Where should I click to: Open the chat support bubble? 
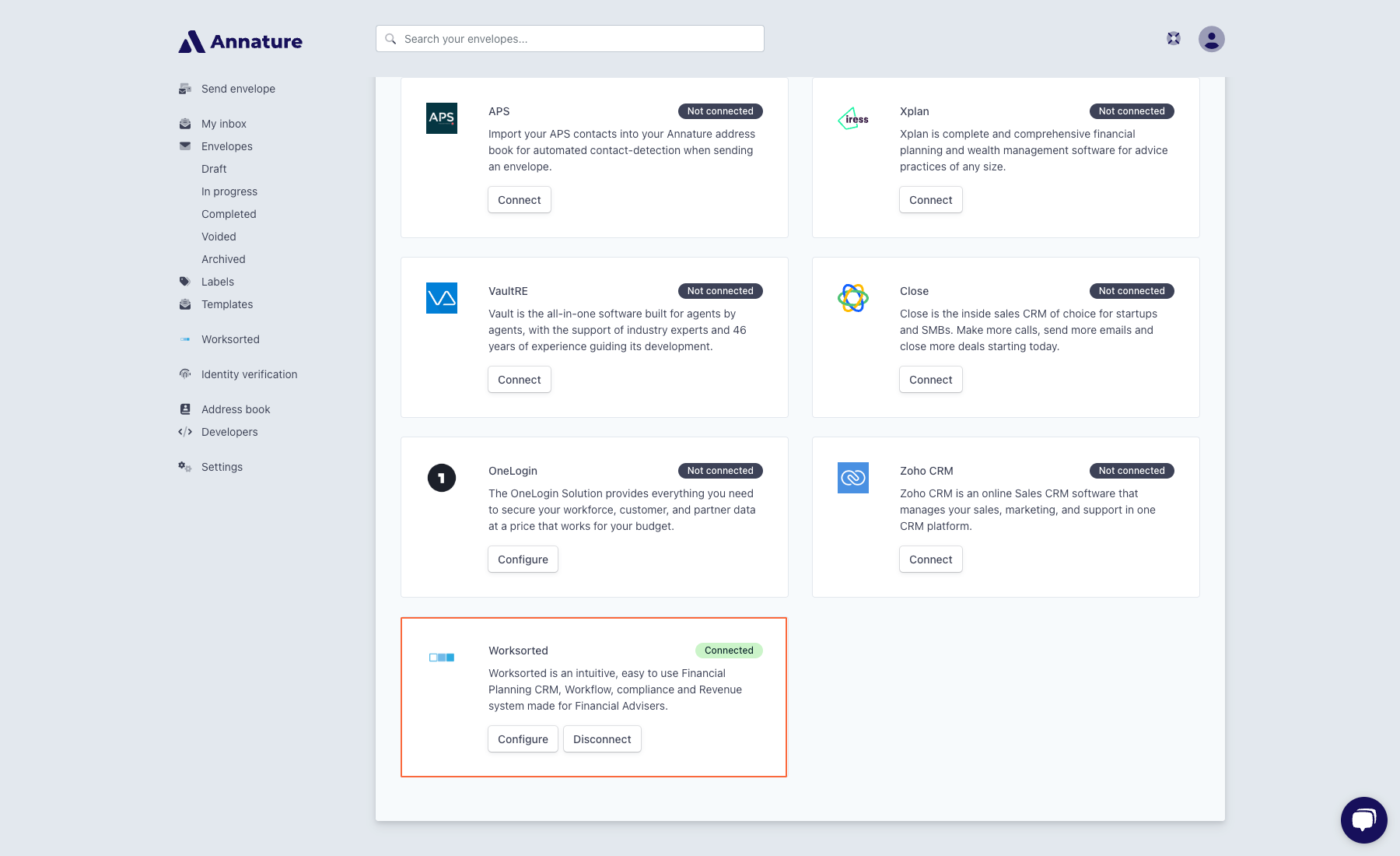click(x=1363, y=819)
